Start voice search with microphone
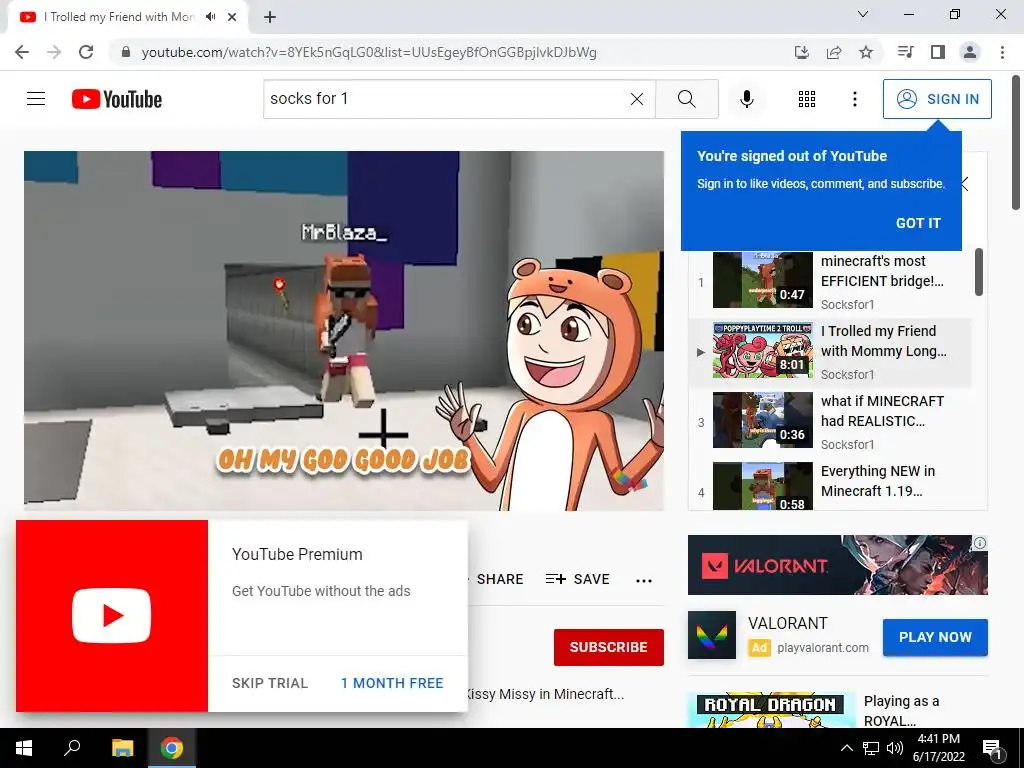This screenshot has height=768, width=1024. click(x=746, y=99)
